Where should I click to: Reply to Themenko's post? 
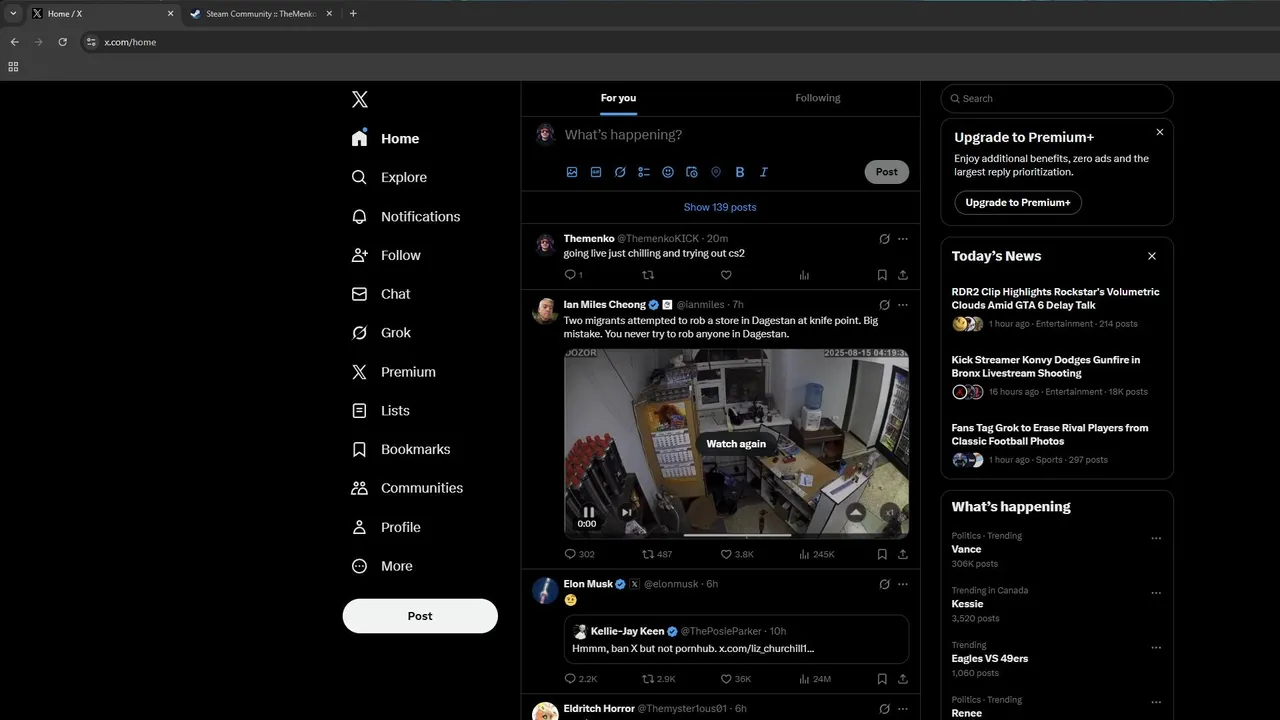pyautogui.click(x=573, y=275)
